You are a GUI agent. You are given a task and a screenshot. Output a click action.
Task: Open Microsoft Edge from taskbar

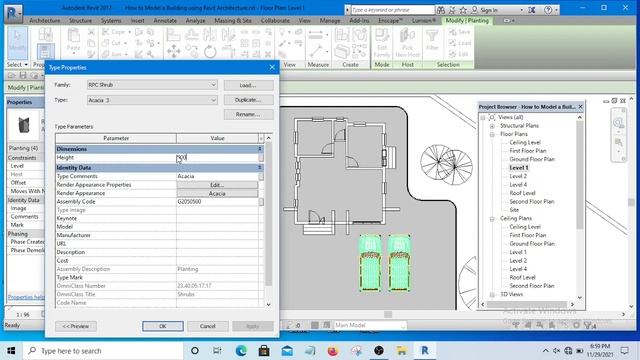241,351
